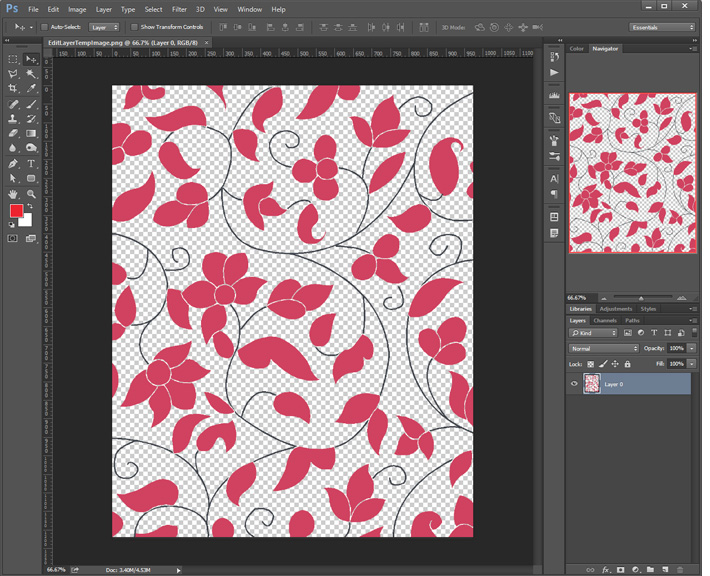Expand the Kind layer filter dropdown
This screenshot has height=576, width=710.
tap(594, 333)
